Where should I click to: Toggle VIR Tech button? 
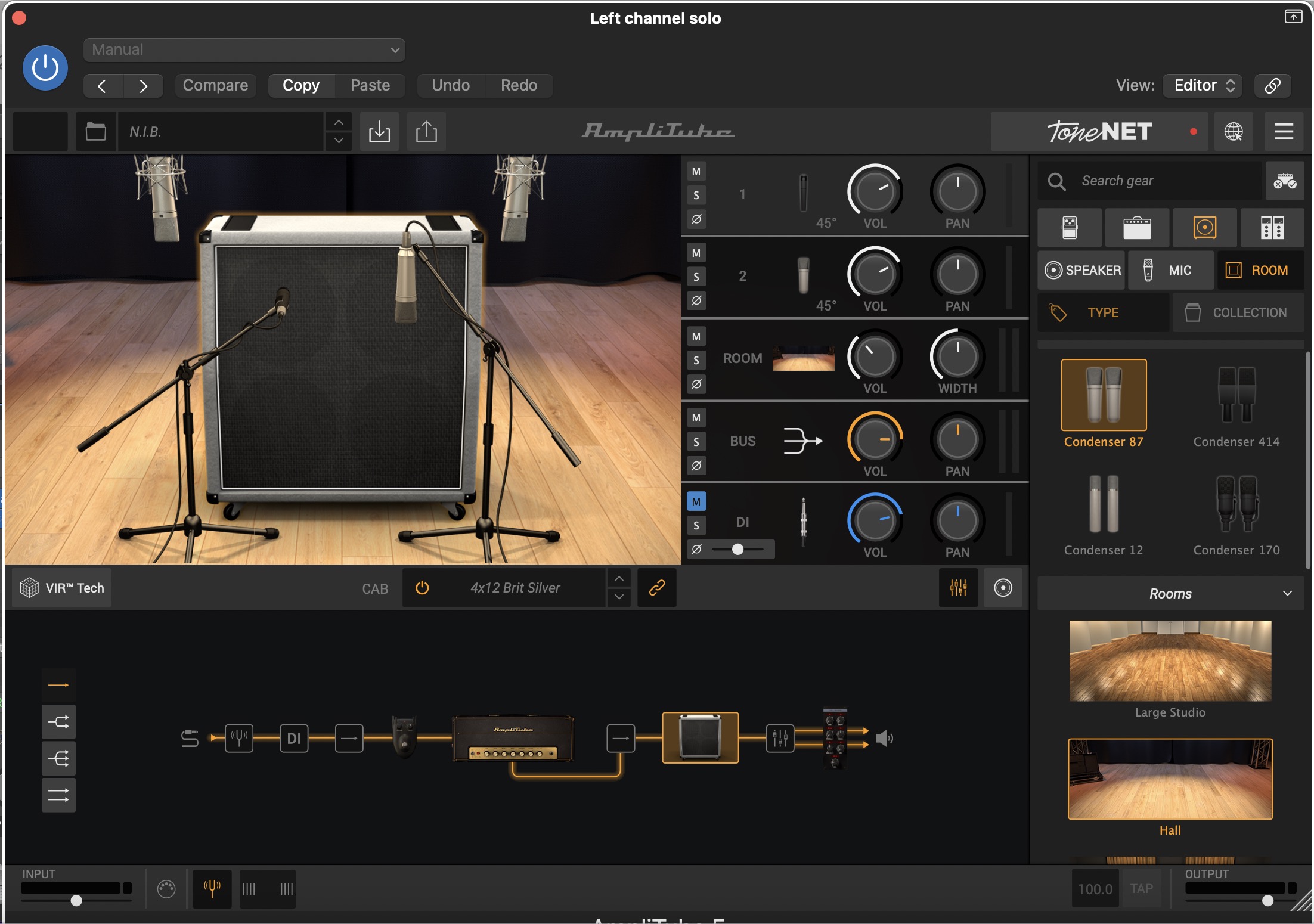pos(62,588)
